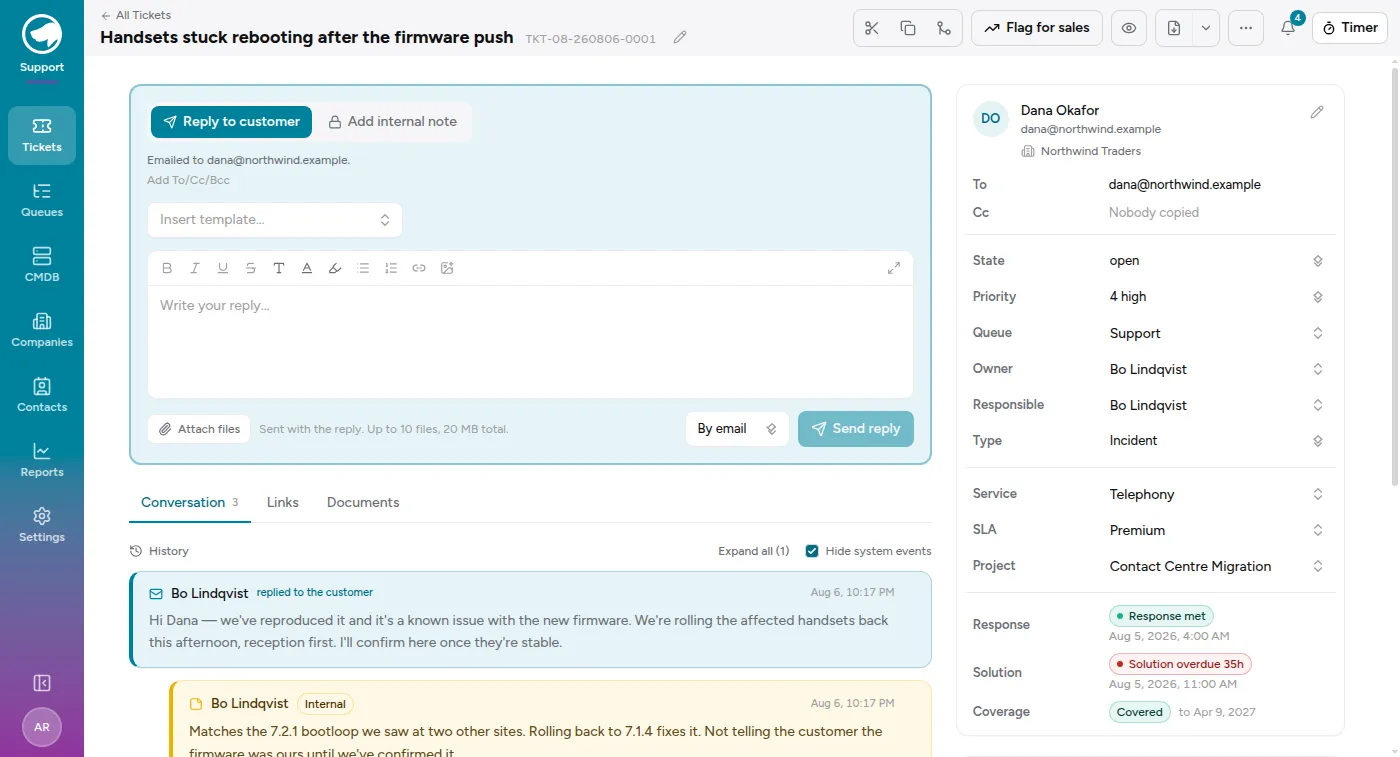Open the three-dot more actions menu
Screen dimensions: 1400x757
[1245, 28]
